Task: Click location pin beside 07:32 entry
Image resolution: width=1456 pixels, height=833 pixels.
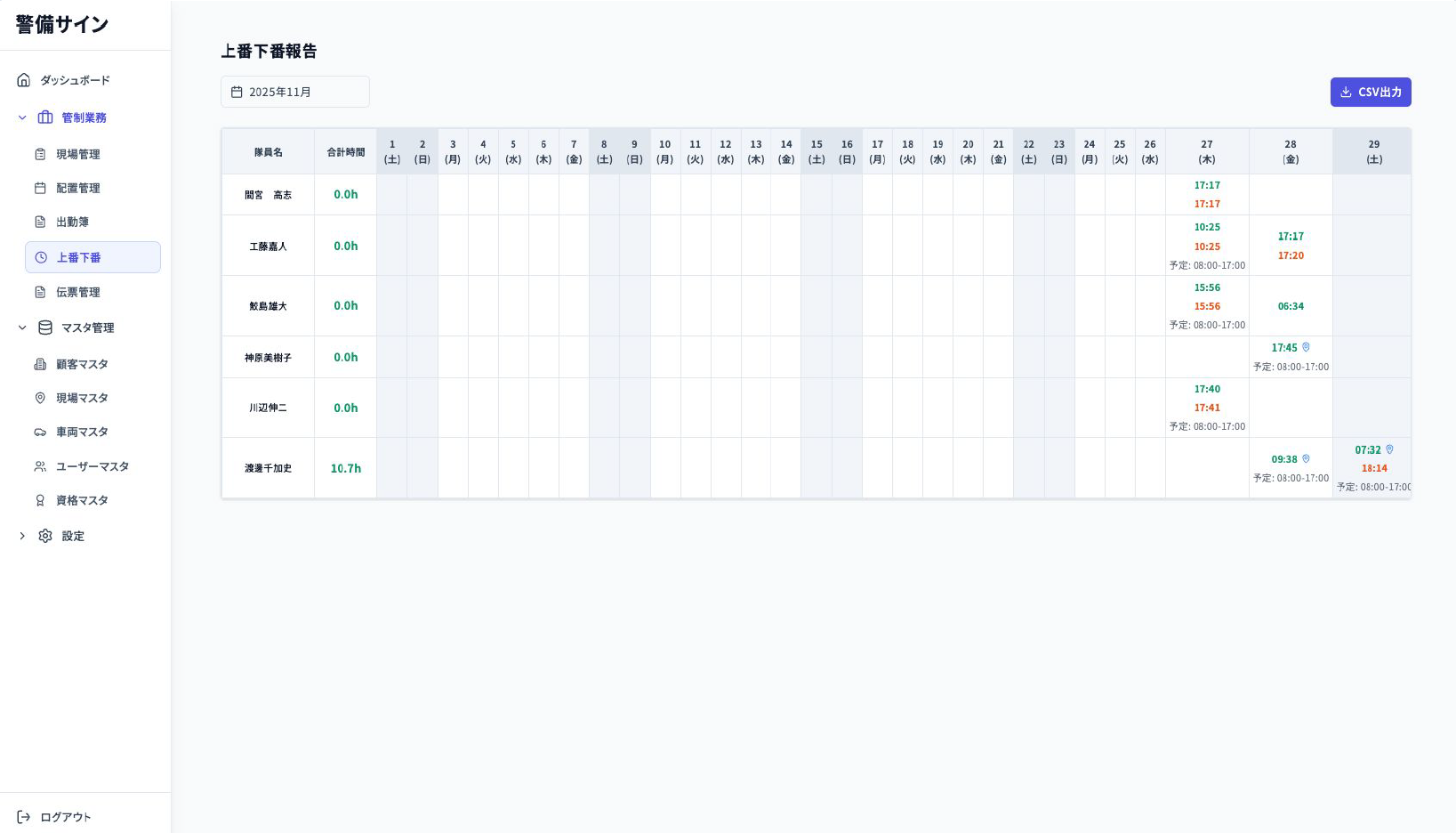Action: click(x=1389, y=449)
